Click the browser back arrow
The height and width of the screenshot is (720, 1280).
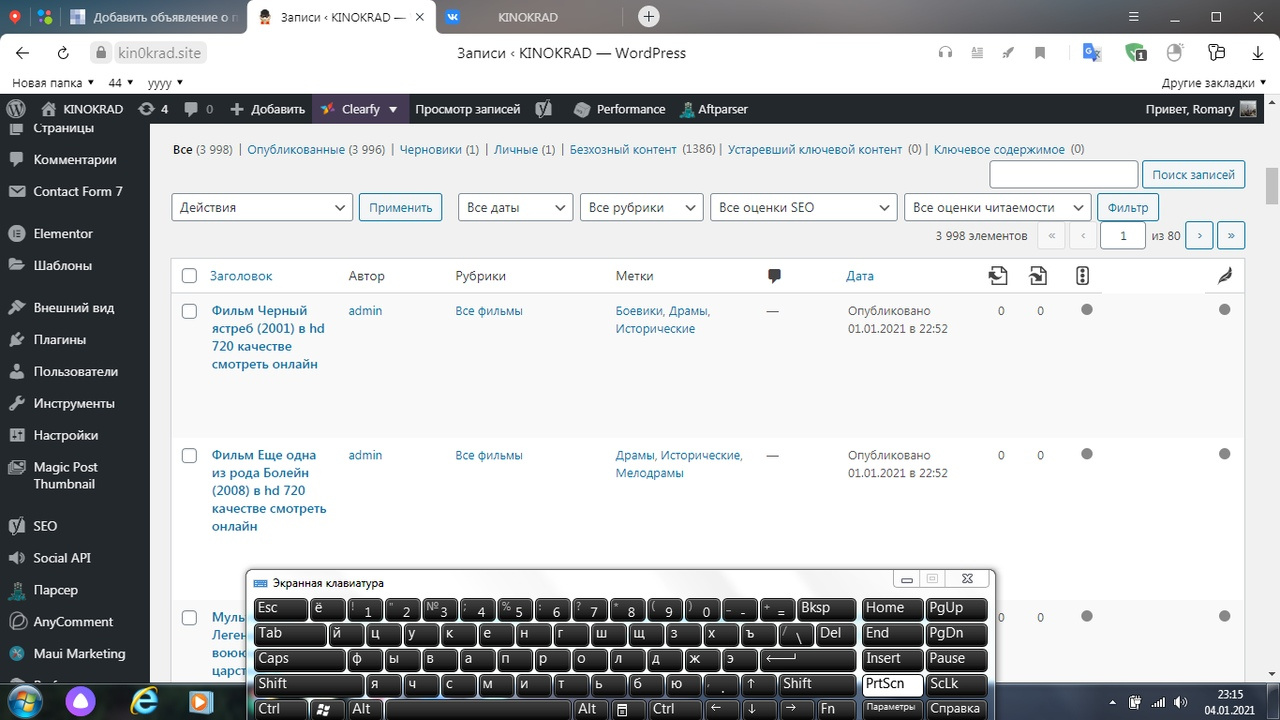[23, 53]
